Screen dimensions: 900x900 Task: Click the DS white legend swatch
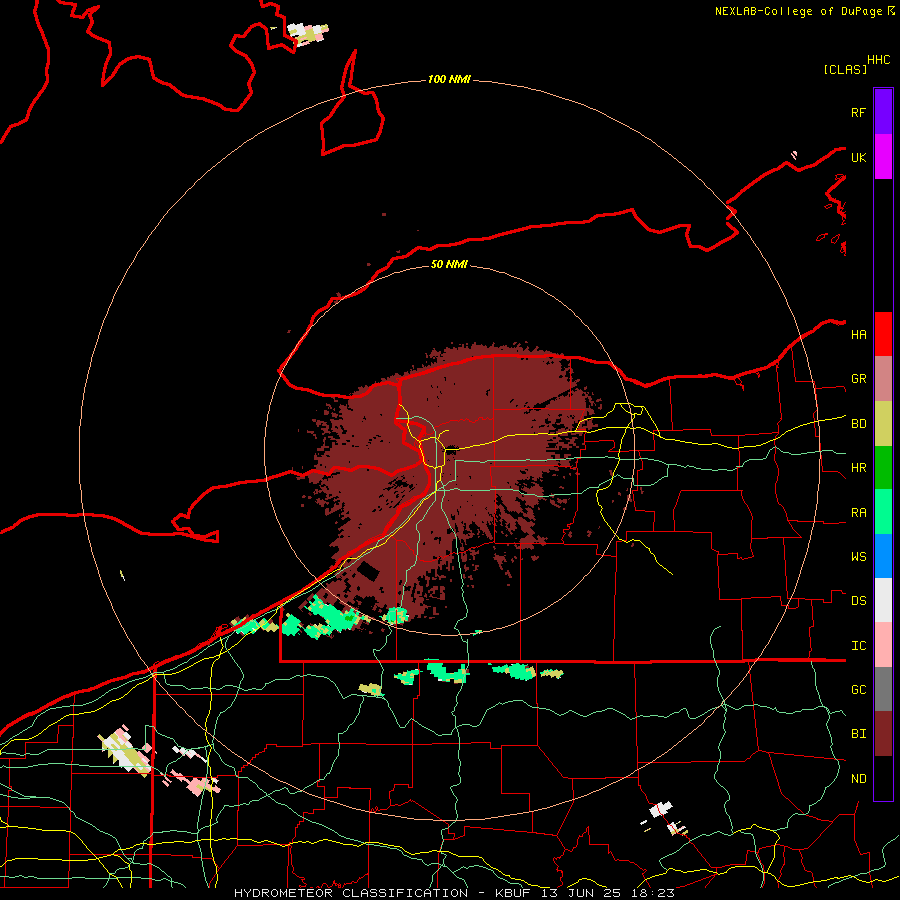883,600
